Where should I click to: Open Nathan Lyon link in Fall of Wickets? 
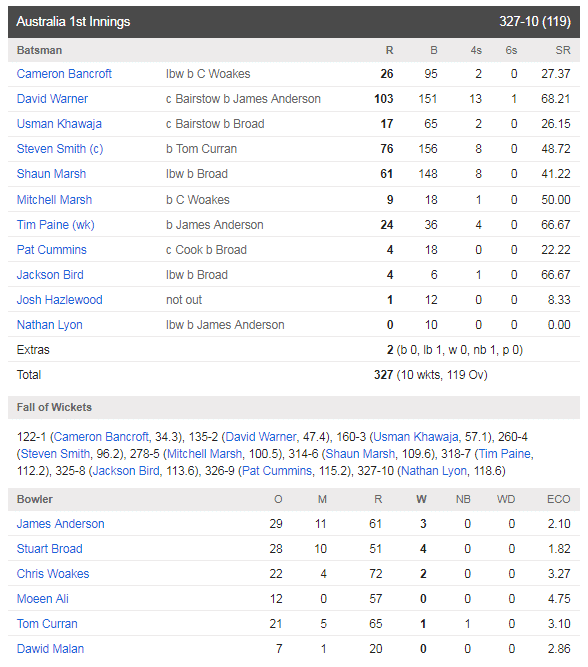click(x=434, y=471)
